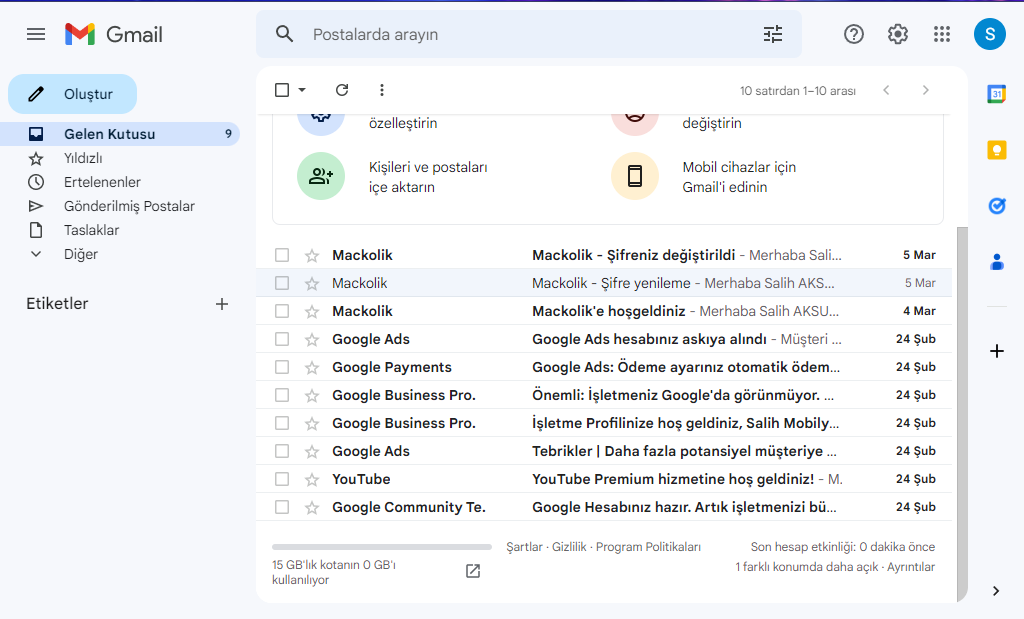The height and width of the screenshot is (619, 1024).
Task: Click the get Gmail for mobile icon
Action: click(x=635, y=176)
